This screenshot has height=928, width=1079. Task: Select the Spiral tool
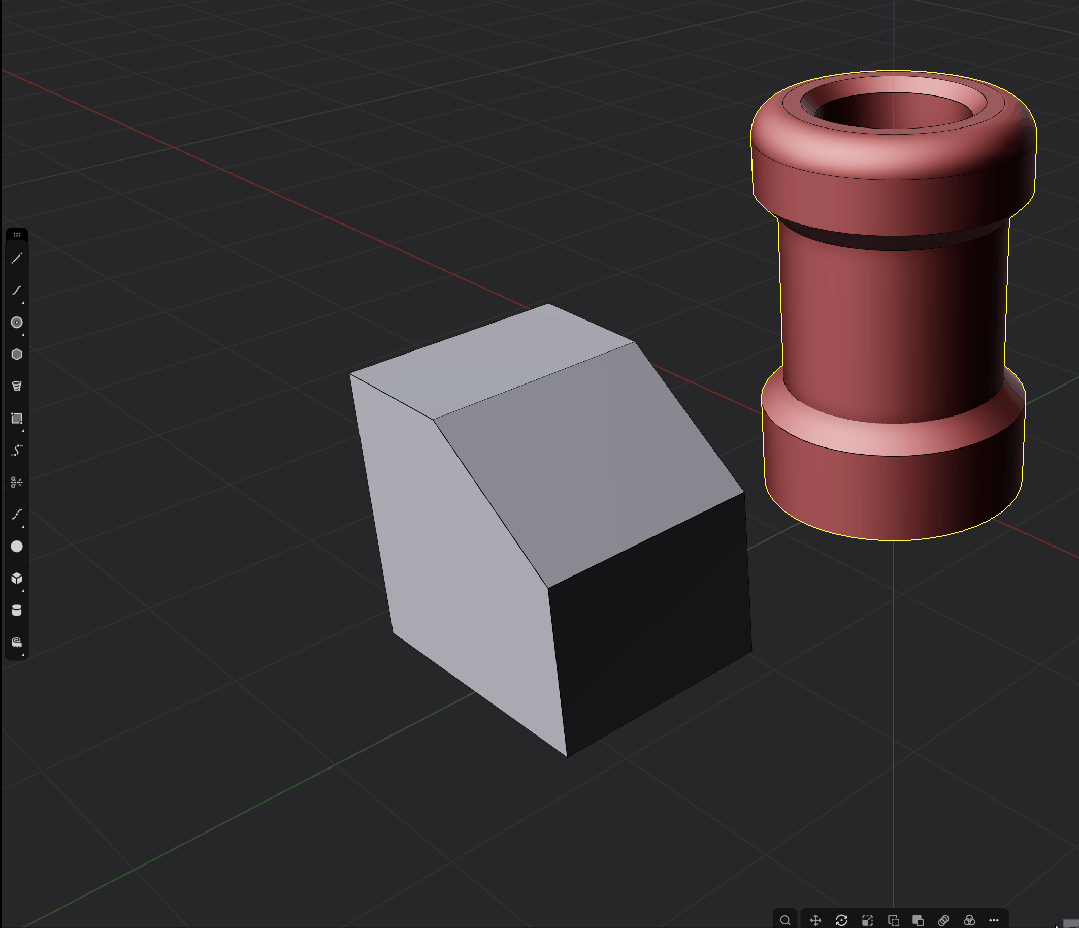17,386
